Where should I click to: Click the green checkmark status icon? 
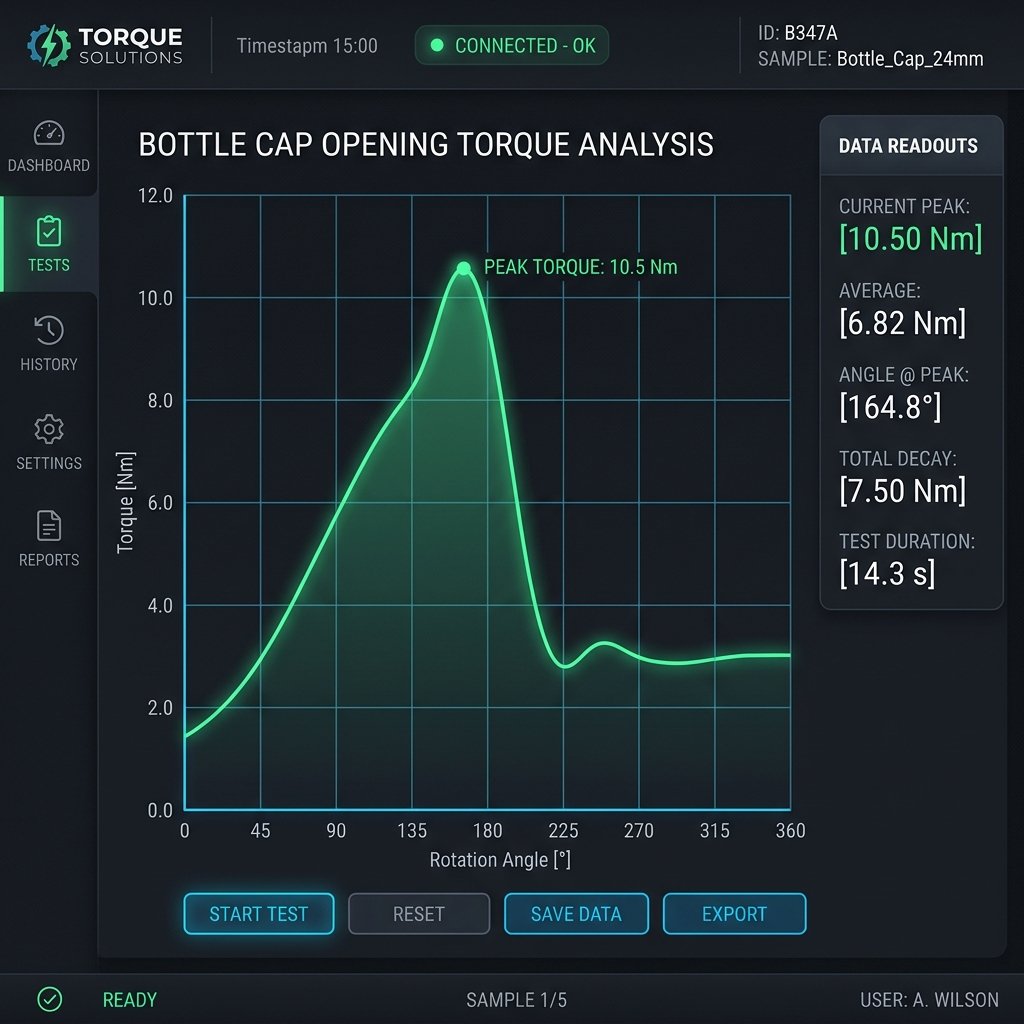[49, 999]
